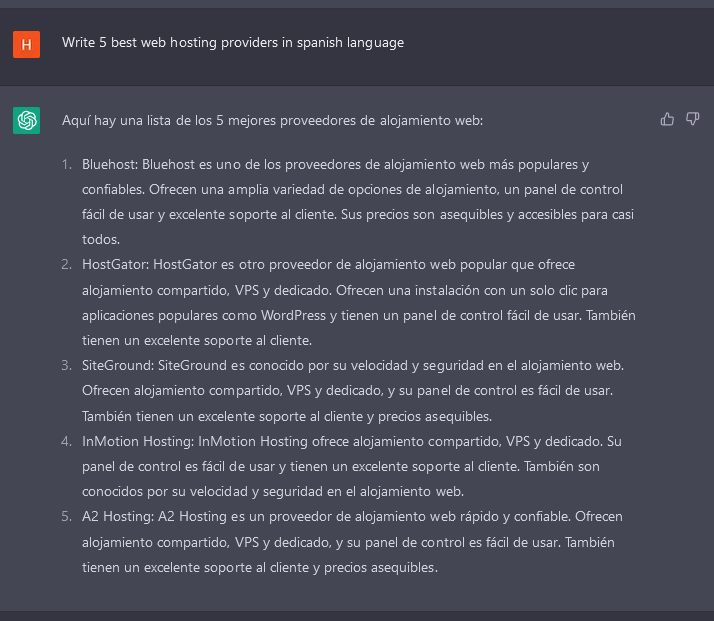Select the Bluehost list item heading
The width and height of the screenshot is (714, 621).
tap(110, 164)
